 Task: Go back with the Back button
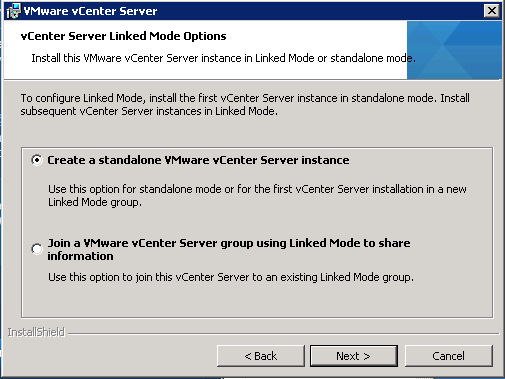tap(261, 356)
